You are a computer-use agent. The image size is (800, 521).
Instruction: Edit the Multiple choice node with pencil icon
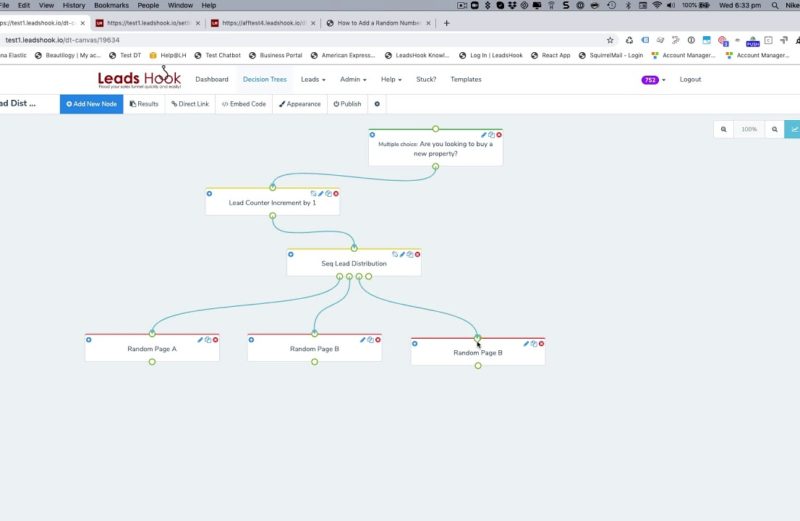(x=484, y=135)
